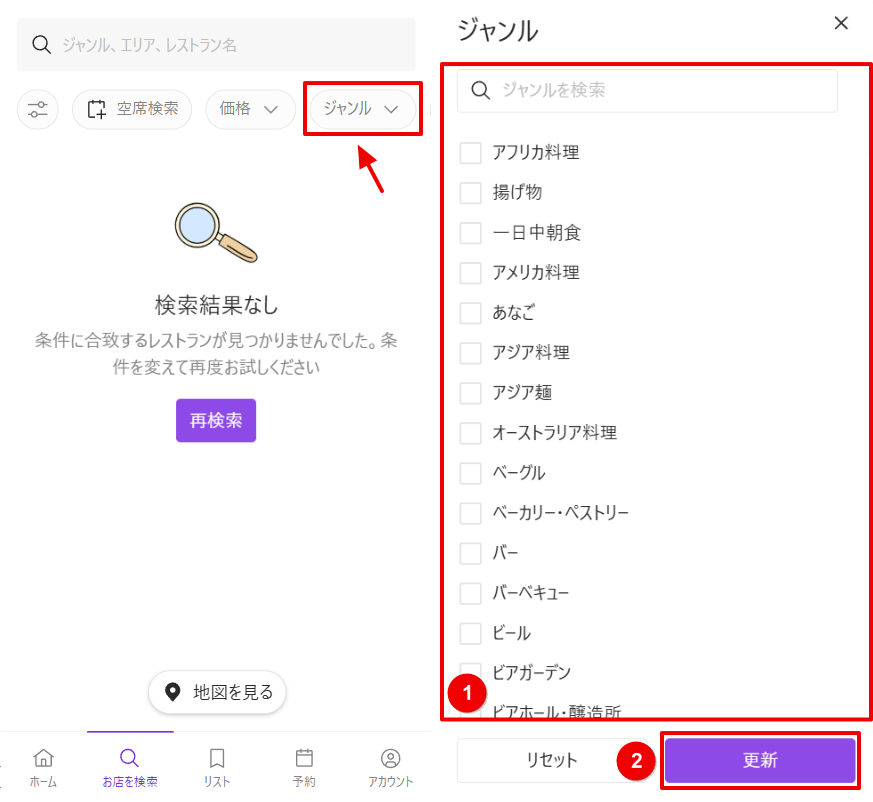Expand the 価格 dropdown
873x802 pixels.
tap(250, 110)
